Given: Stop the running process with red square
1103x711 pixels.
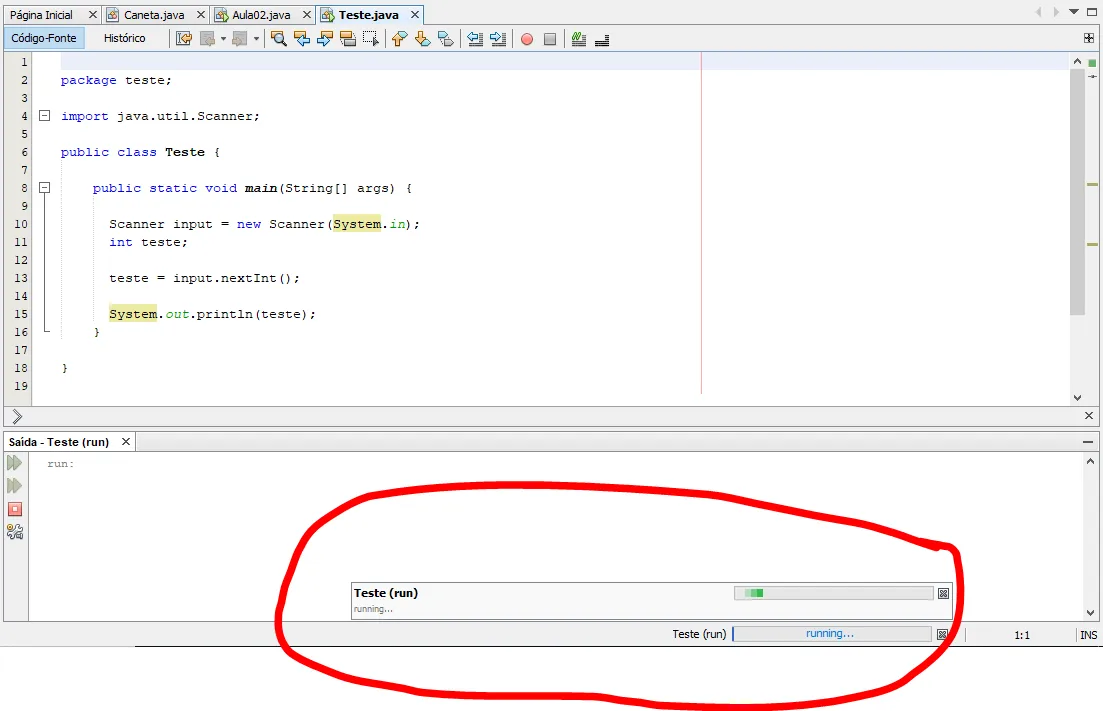Looking at the screenshot, I should [15, 508].
